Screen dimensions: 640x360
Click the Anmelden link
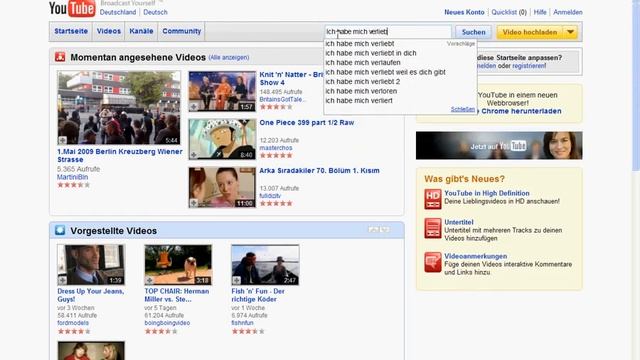(568, 12)
